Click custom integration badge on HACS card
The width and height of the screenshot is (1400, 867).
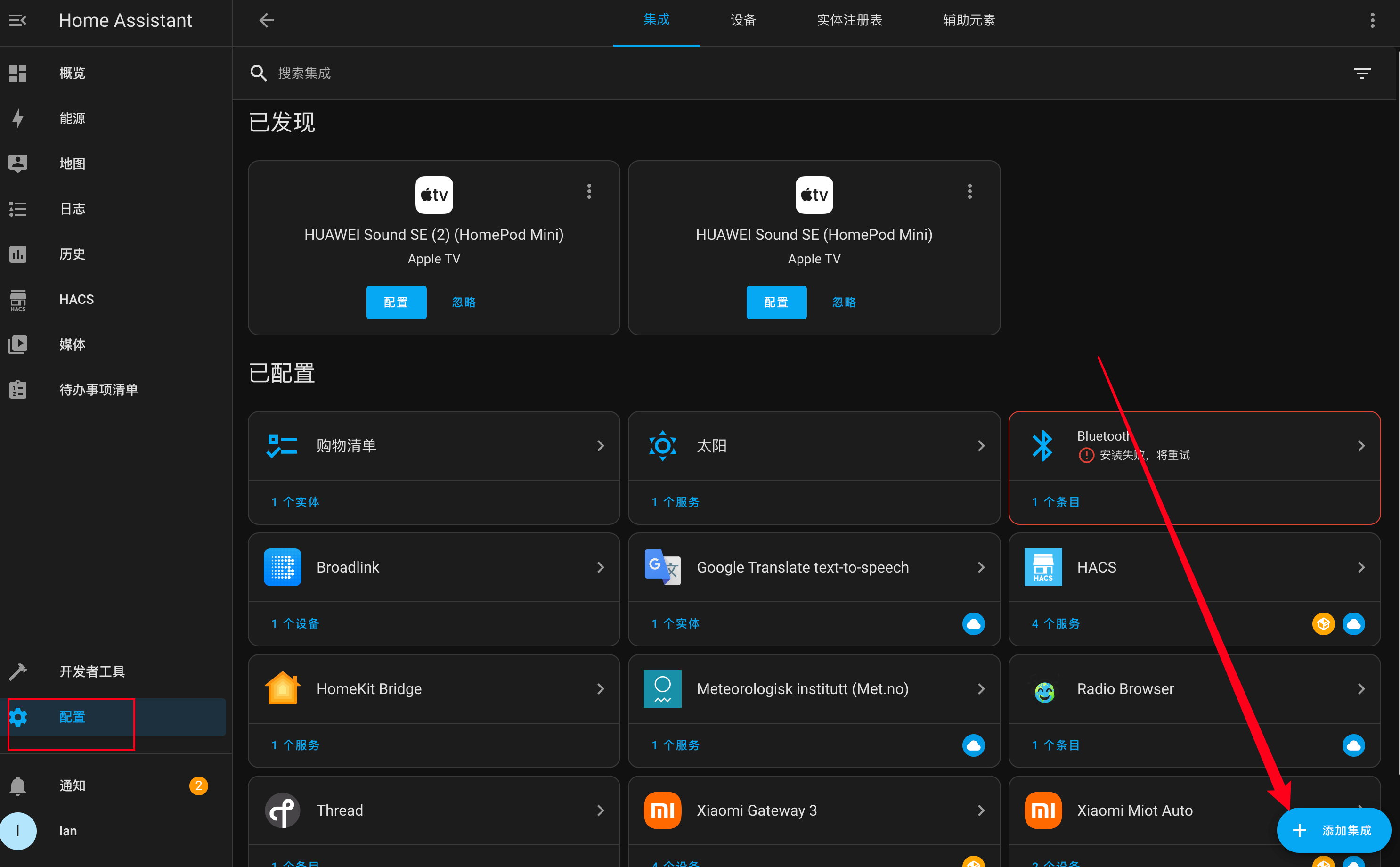[1323, 624]
